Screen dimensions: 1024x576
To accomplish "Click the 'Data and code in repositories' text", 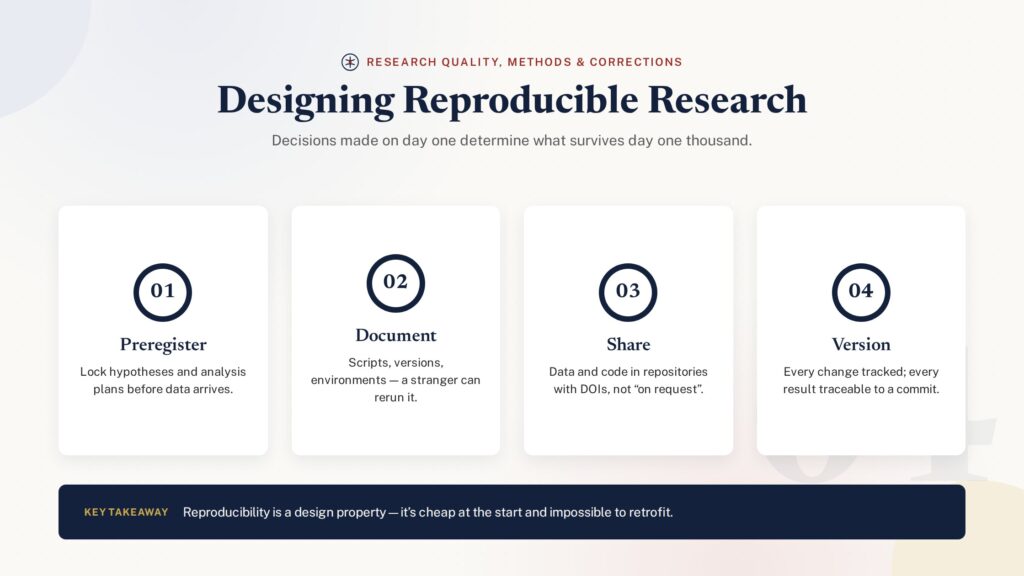I will [x=628, y=380].
